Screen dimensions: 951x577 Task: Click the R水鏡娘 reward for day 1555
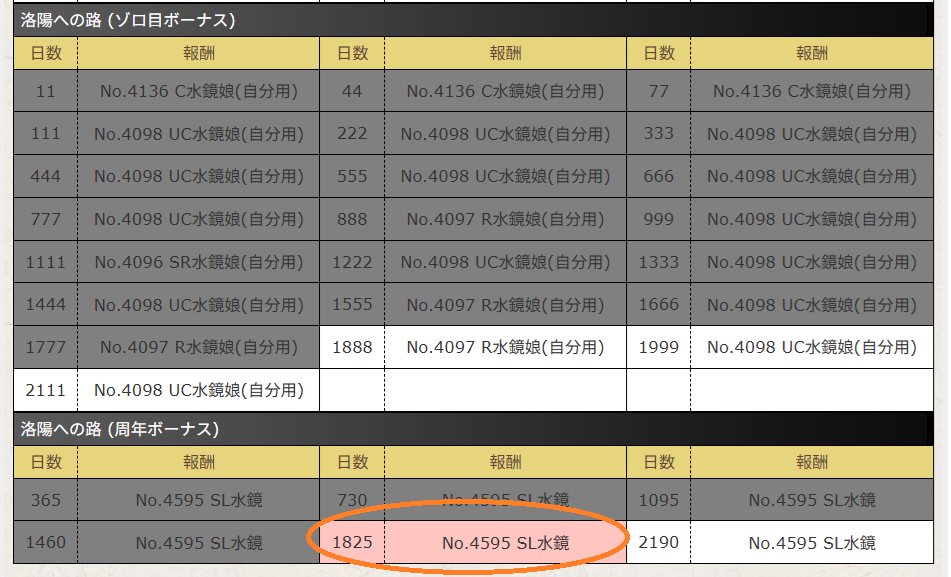(x=505, y=305)
